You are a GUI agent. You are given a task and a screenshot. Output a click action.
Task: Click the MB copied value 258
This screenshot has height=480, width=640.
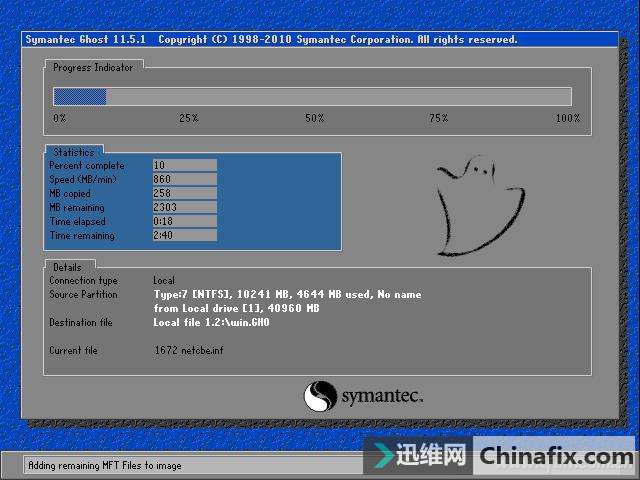click(x=185, y=193)
